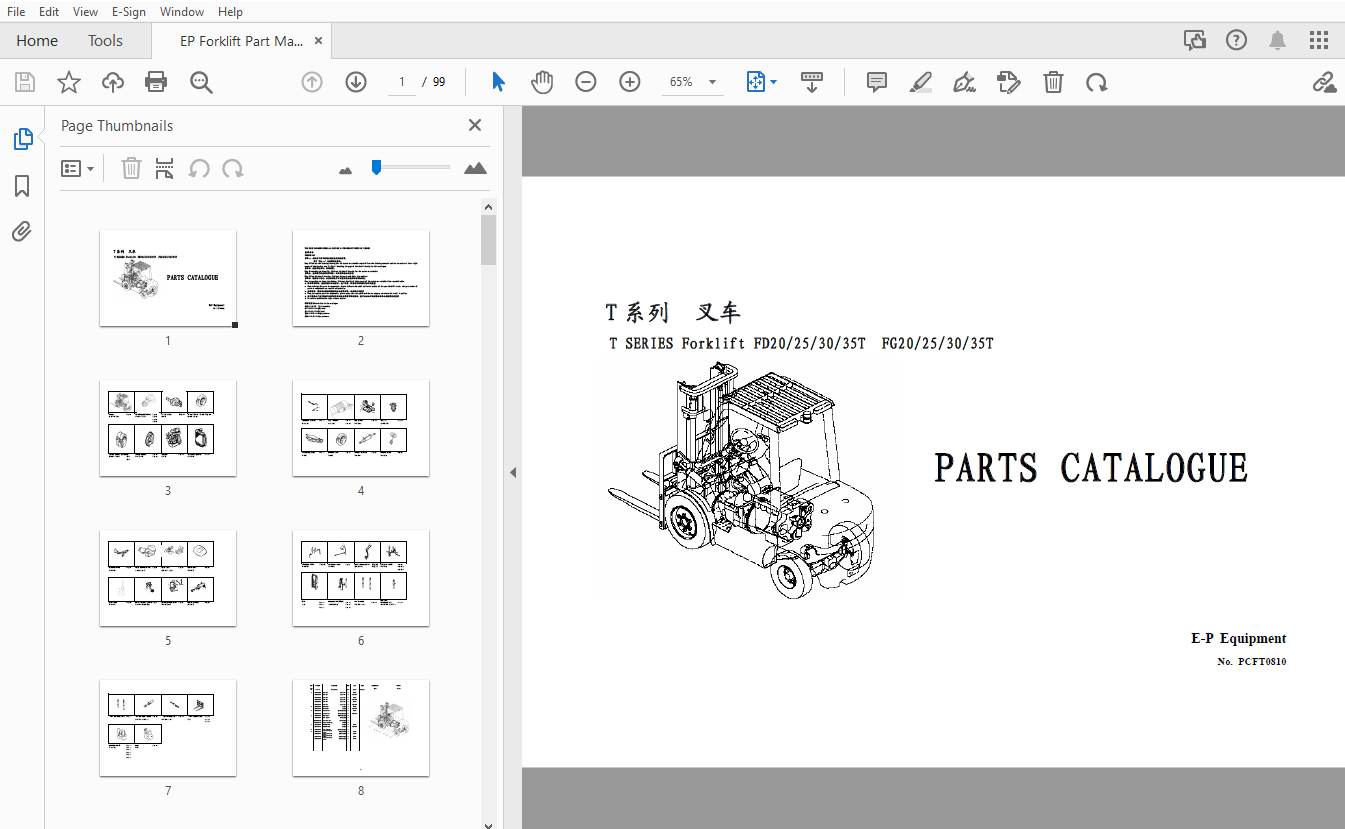Expand the fit page options arrow
Screen dimensions: 1345x829
pos(773,82)
